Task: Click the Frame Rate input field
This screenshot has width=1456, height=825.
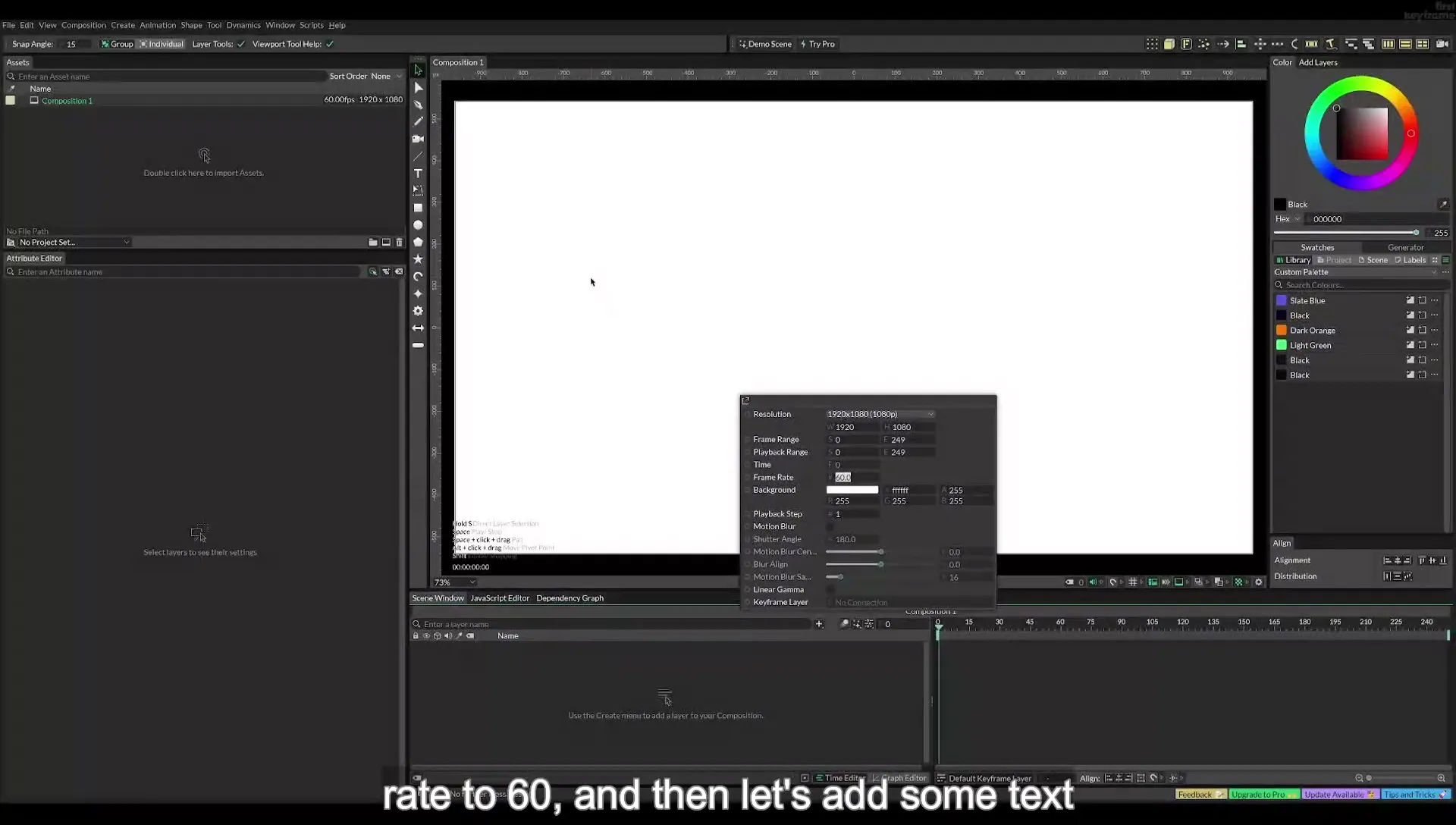Action: 852,478
